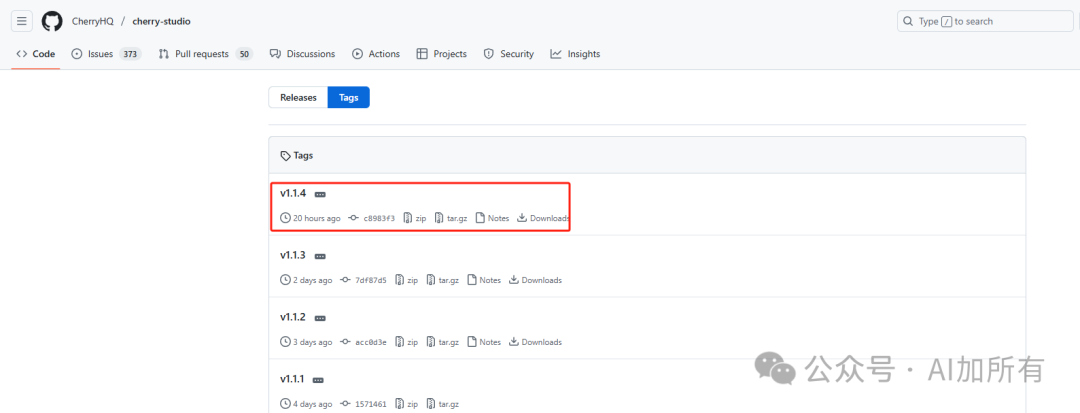
Task: Open the Issues tab
Action: click(106, 54)
